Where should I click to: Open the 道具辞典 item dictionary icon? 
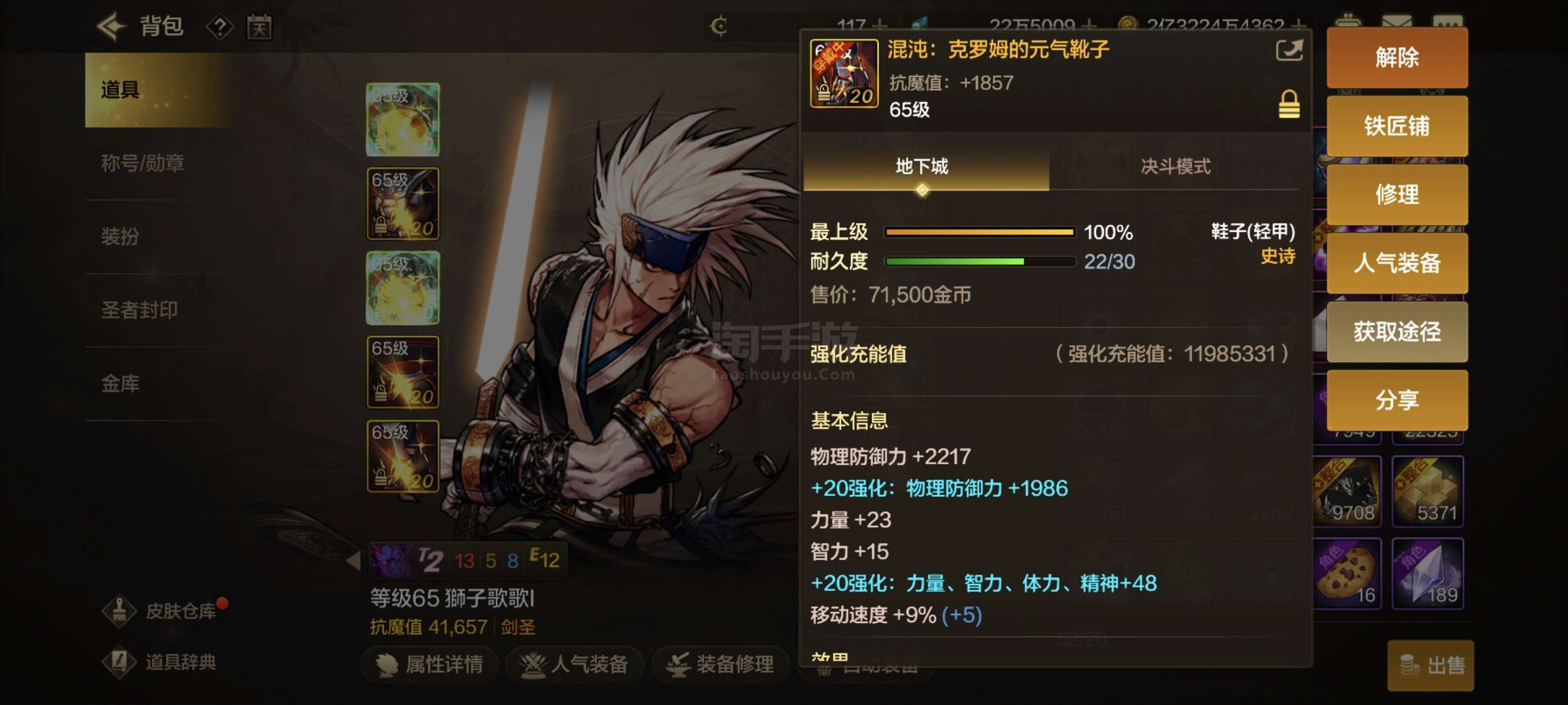tap(119, 662)
